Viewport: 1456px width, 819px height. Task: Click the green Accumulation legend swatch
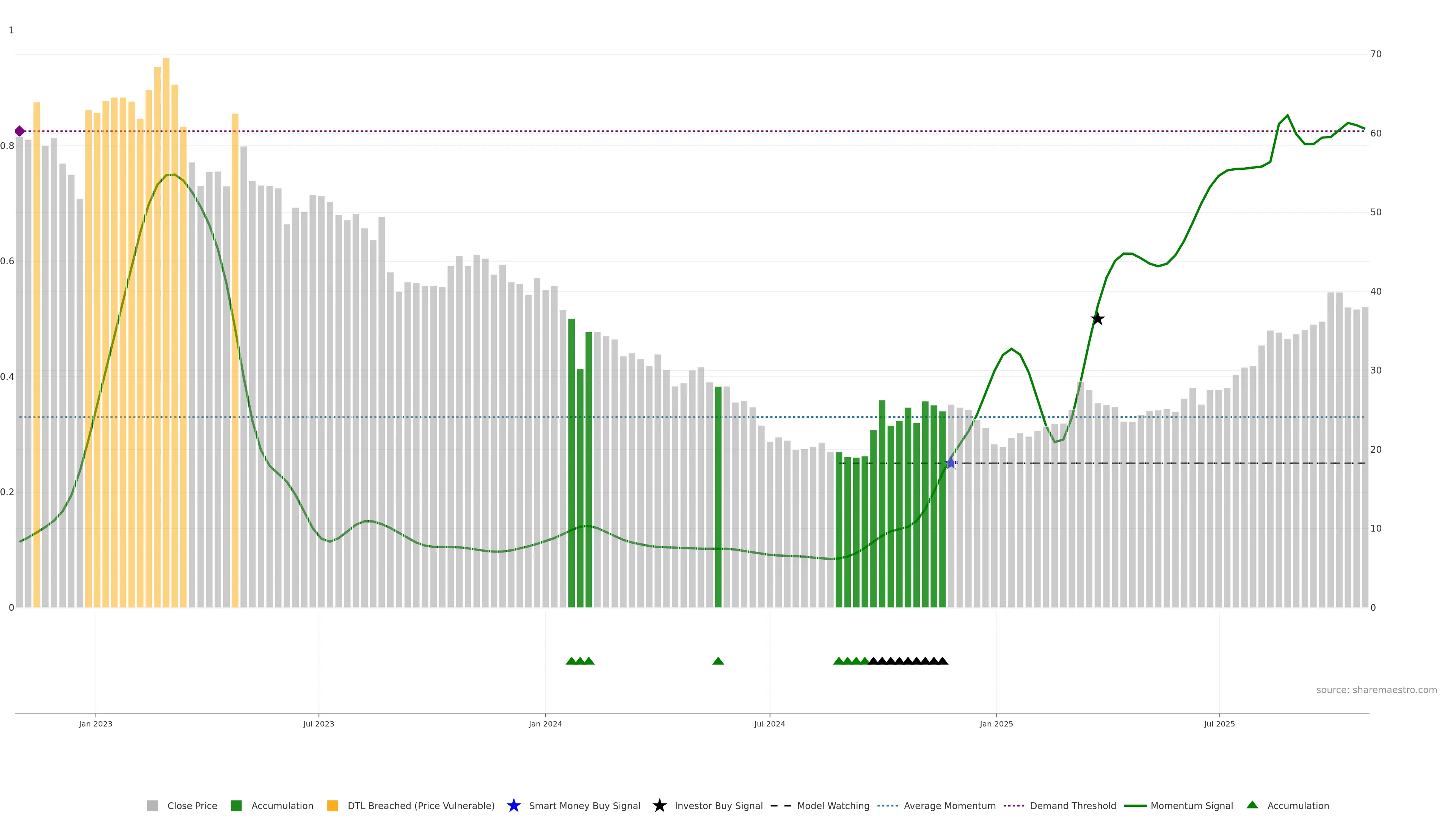pos(236,805)
